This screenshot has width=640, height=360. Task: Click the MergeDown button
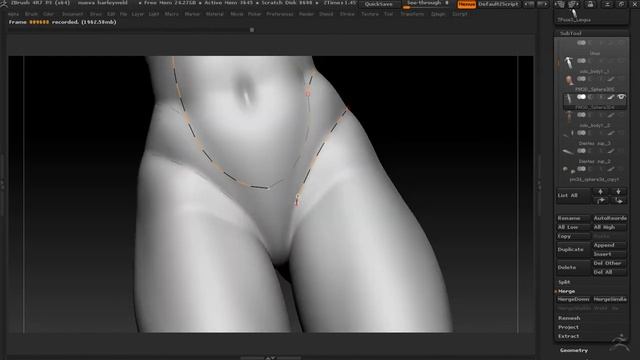pos(573,300)
